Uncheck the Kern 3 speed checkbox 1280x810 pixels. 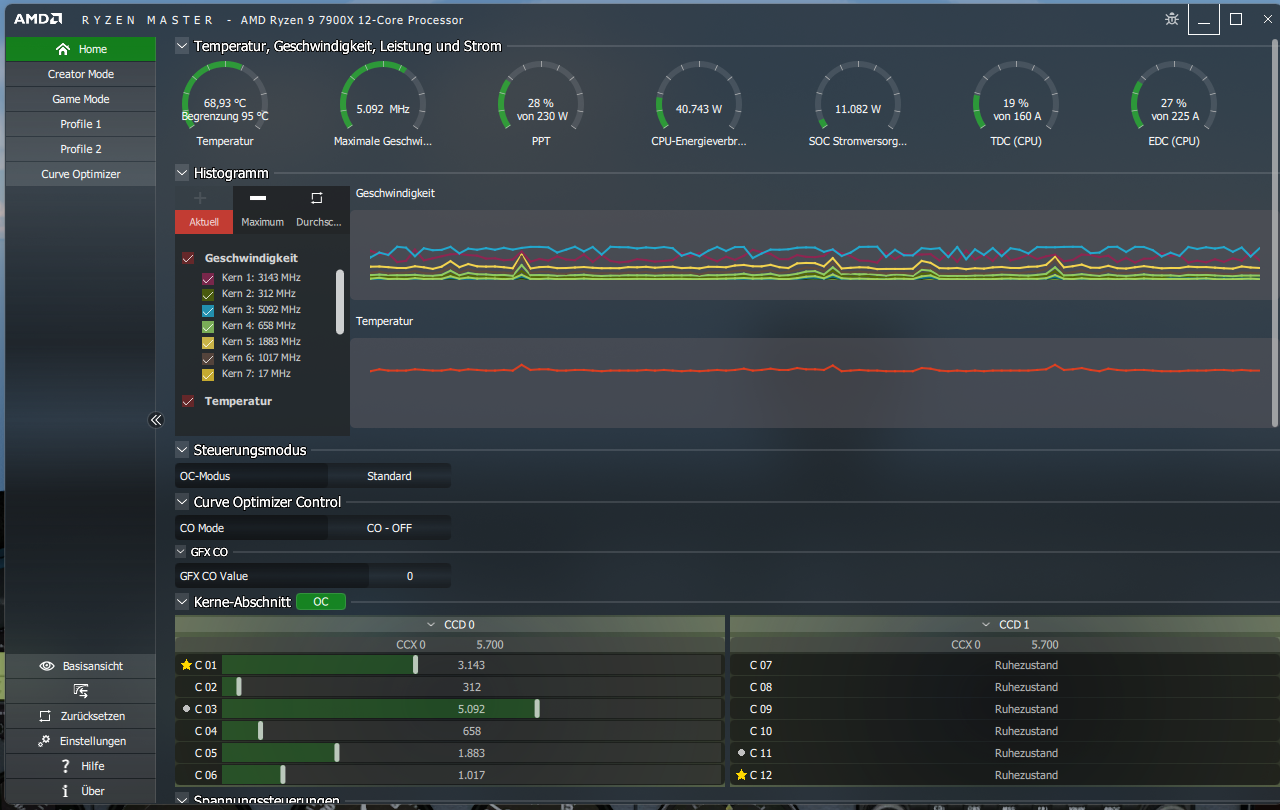(208, 310)
